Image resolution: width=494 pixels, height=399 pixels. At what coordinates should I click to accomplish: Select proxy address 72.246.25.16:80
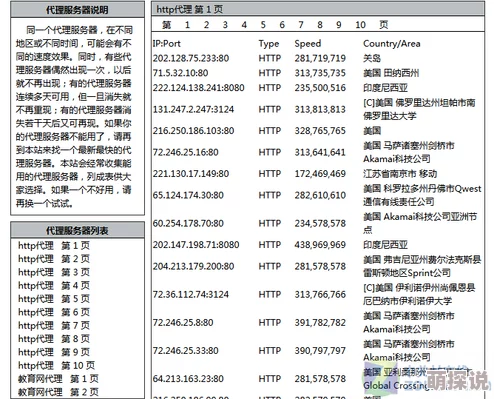tap(186, 153)
